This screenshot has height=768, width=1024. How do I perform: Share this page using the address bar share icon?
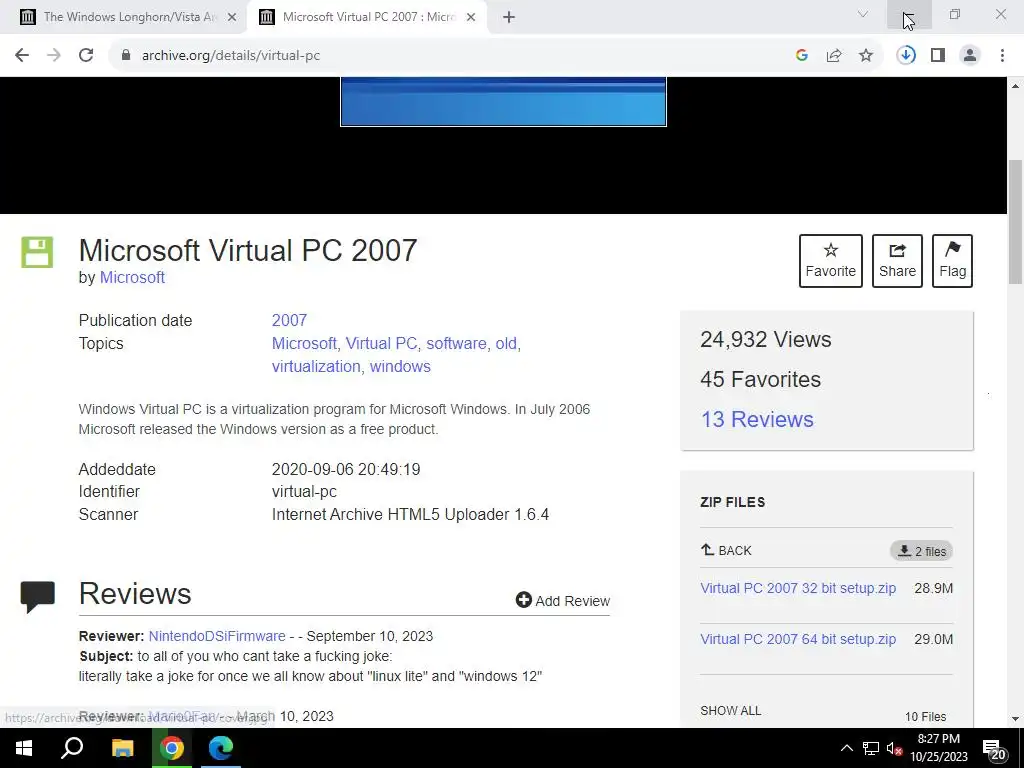pyautogui.click(x=834, y=56)
